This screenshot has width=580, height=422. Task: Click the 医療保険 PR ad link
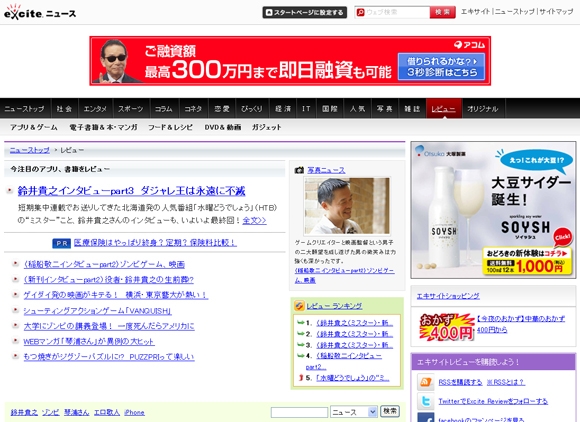click(x=155, y=243)
